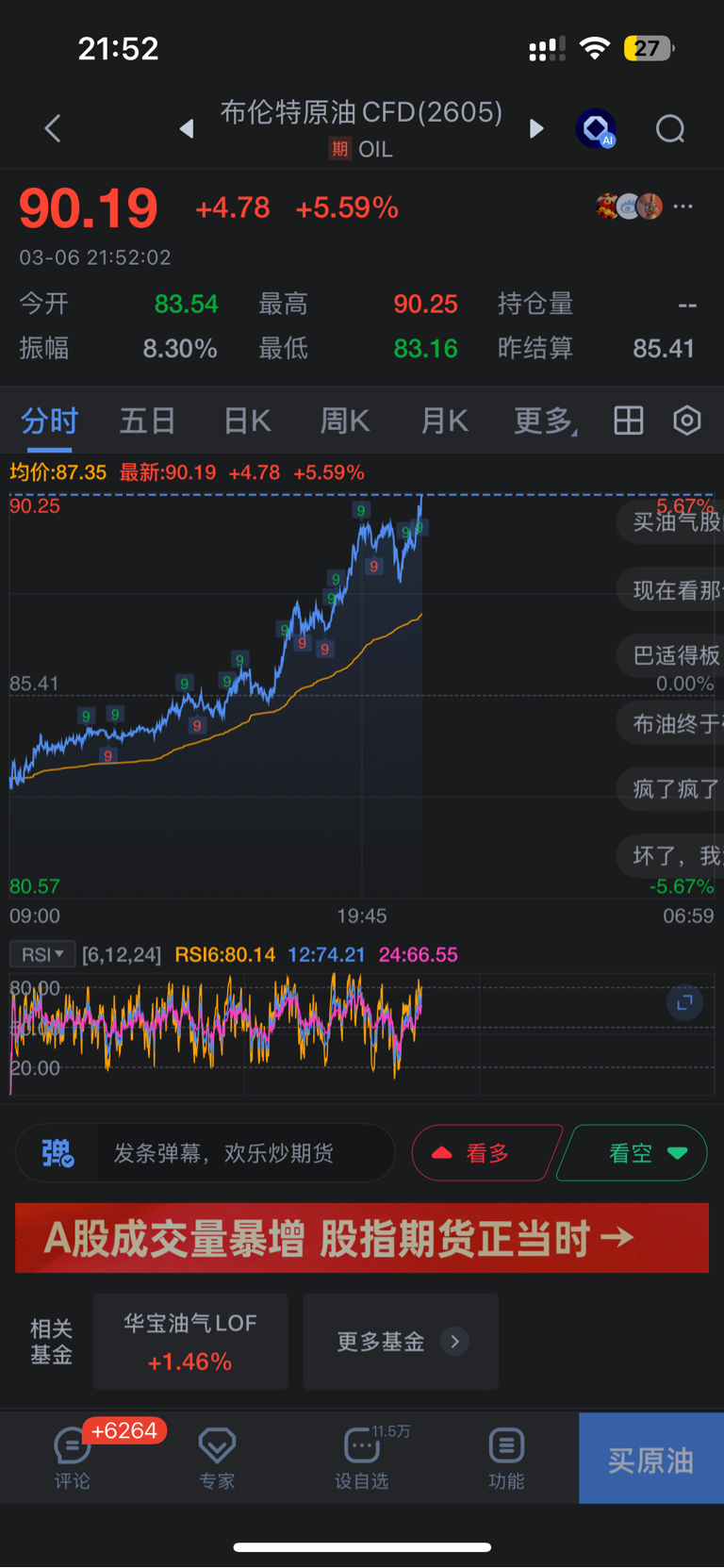Open the three-dot more options menu

tap(683, 206)
